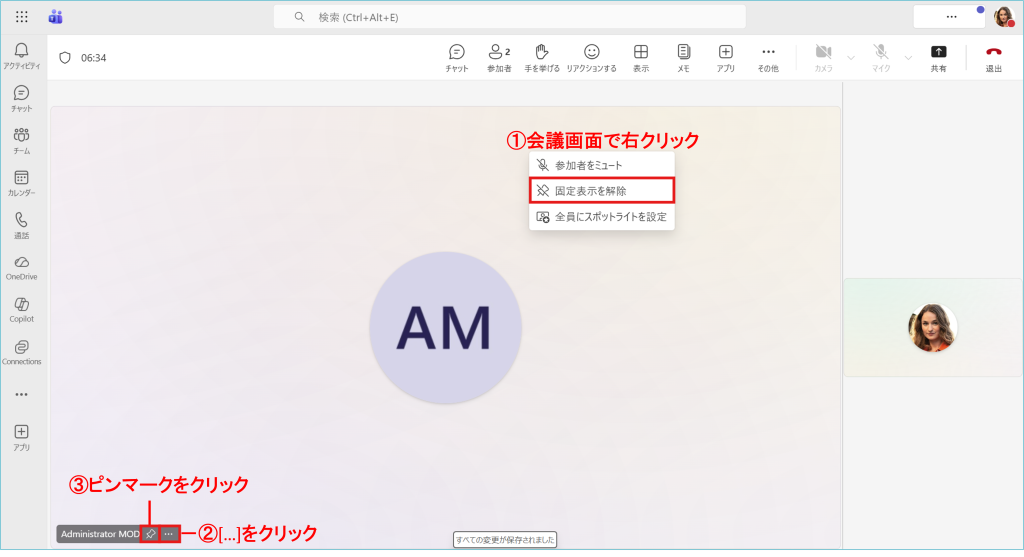
Task: Click 全員にスポットライトを設定 option
Action: coord(601,216)
